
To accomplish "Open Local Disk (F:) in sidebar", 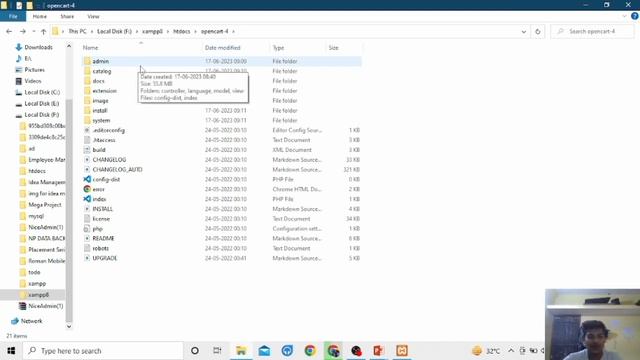I will tap(42, 115).
